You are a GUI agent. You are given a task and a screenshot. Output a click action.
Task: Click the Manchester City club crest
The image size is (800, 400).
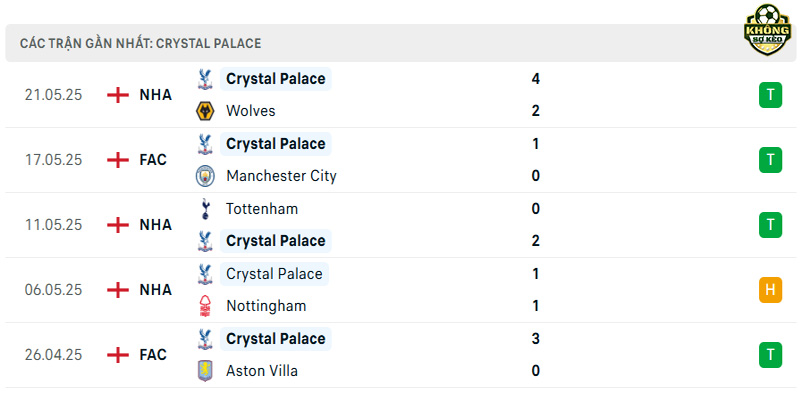tap(205, 176)
